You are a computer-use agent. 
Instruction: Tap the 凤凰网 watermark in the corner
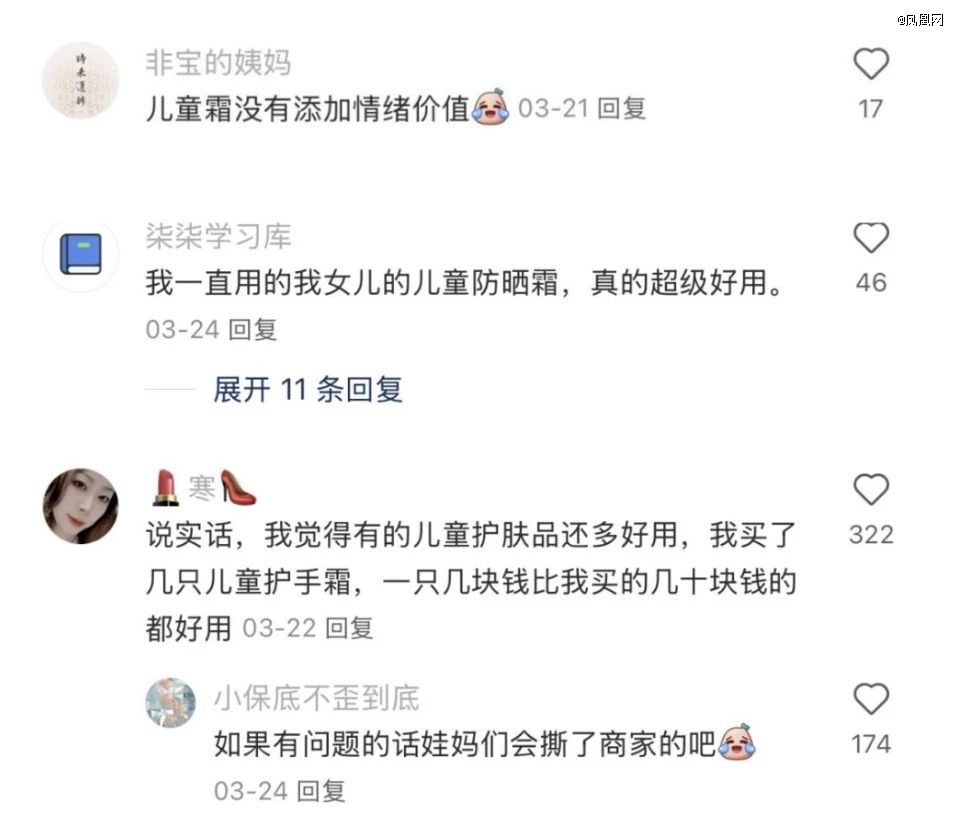click(920, 20)
